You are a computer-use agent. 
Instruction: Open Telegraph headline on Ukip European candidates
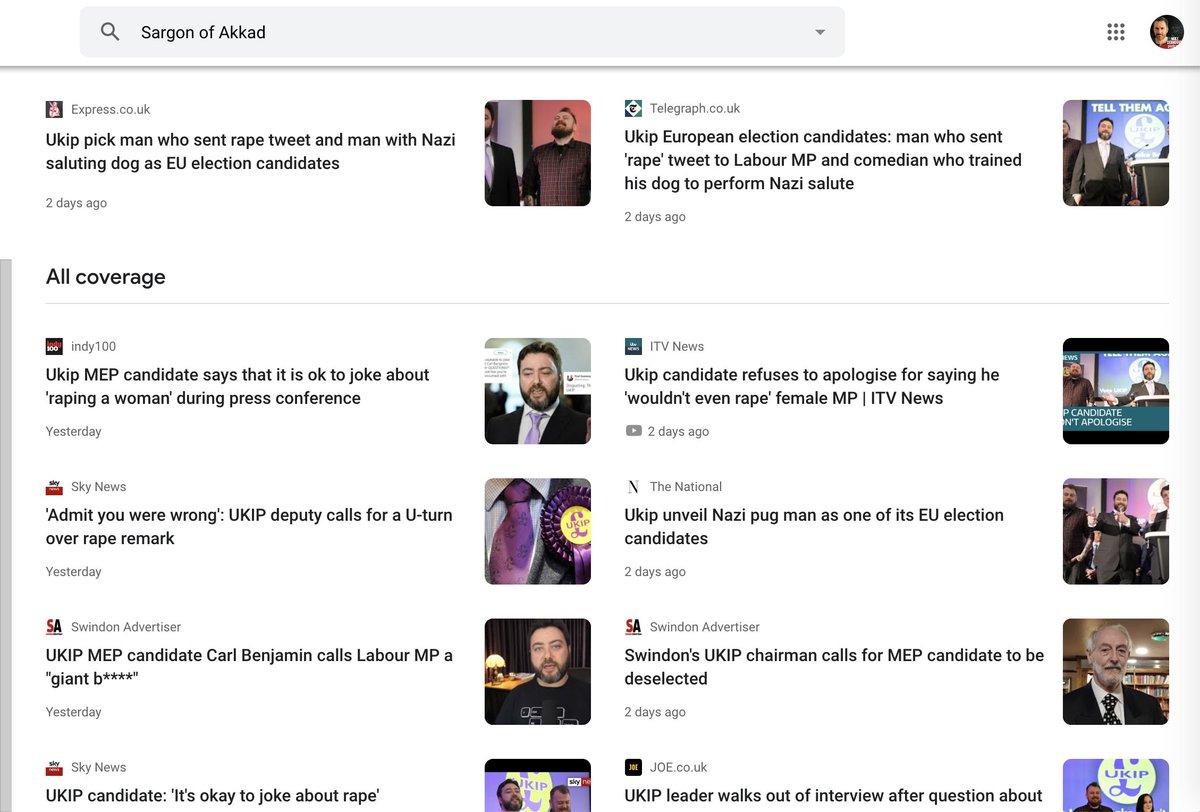(x=823, y=160)
